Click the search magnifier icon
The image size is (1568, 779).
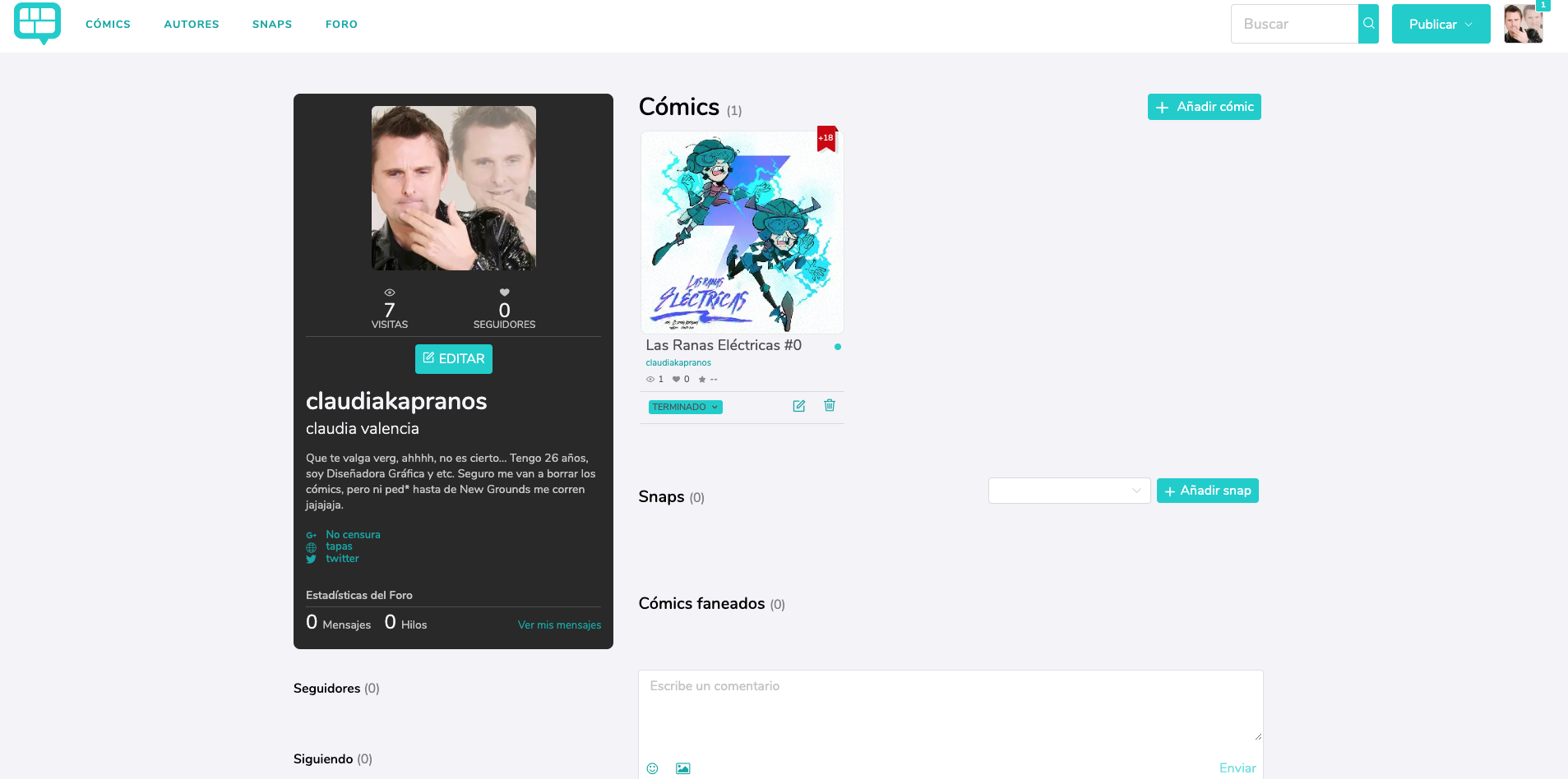coord(1368,24)
